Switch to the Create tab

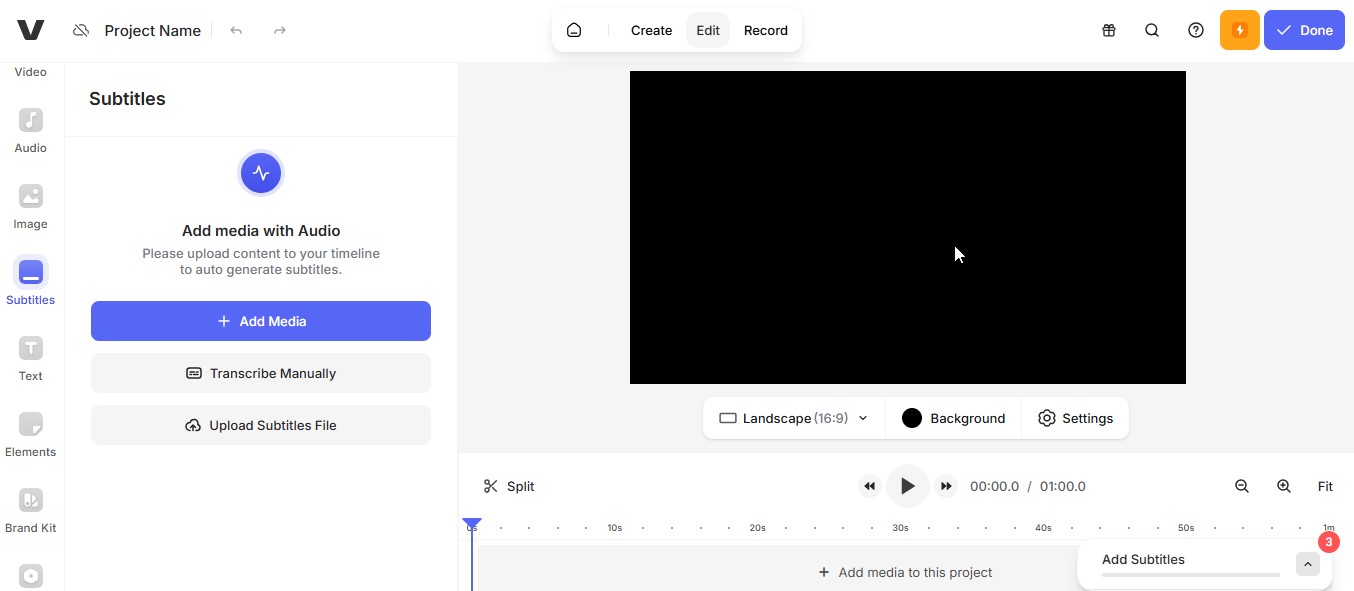651,31
